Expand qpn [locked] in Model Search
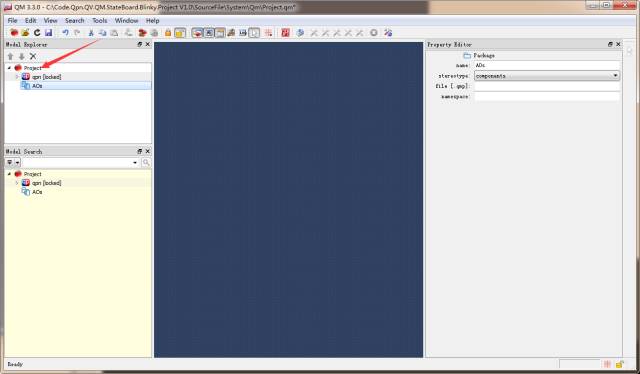Screen dimensions: 640x374 tap(17, 183)
